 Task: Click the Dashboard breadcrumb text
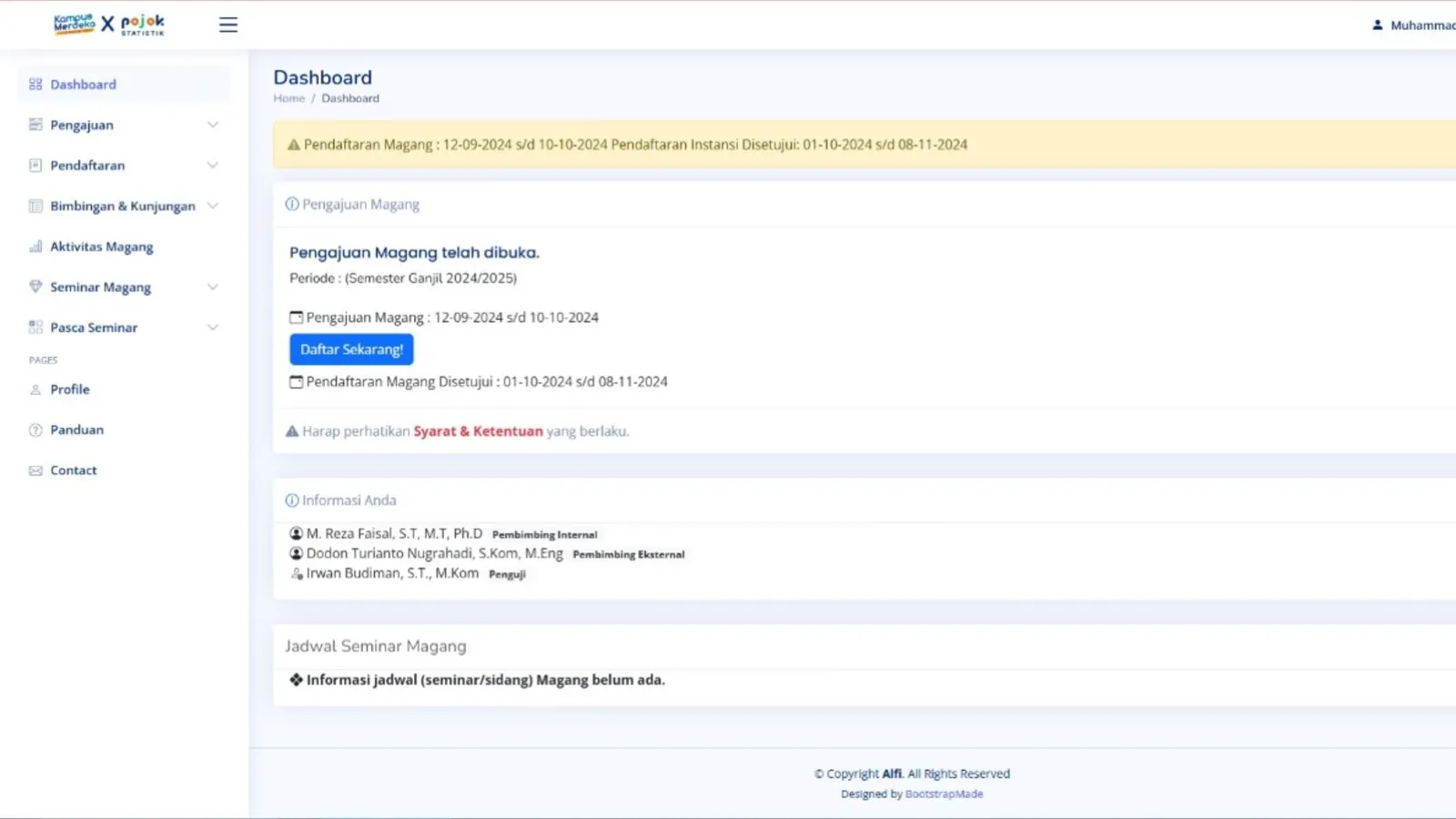pyautogui.click(x=350, y=98)
